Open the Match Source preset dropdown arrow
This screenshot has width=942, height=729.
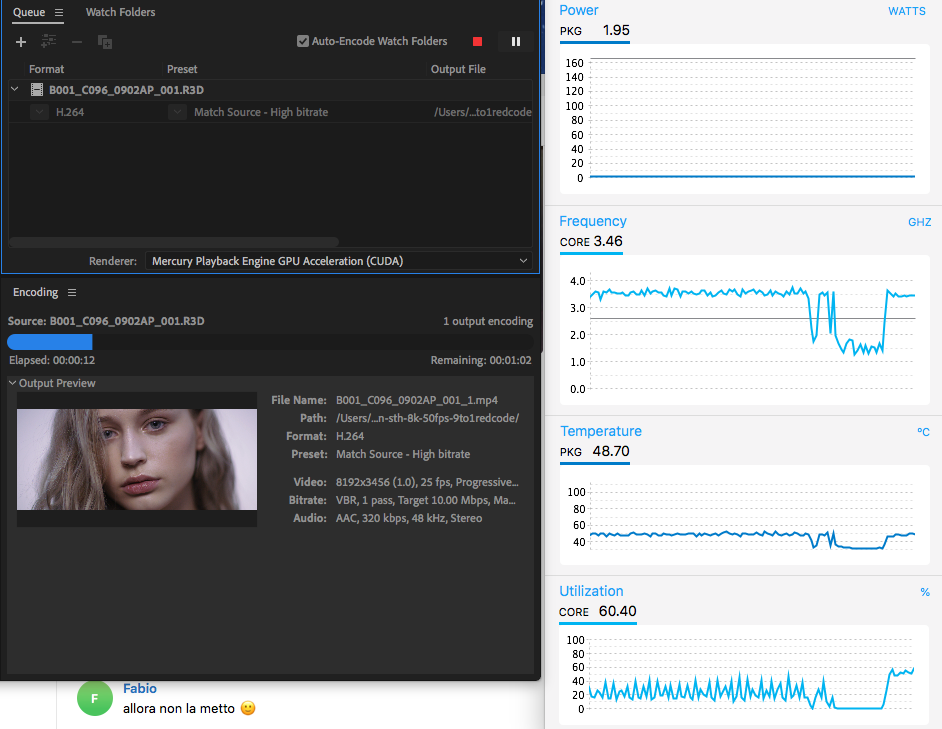[177, 112]
